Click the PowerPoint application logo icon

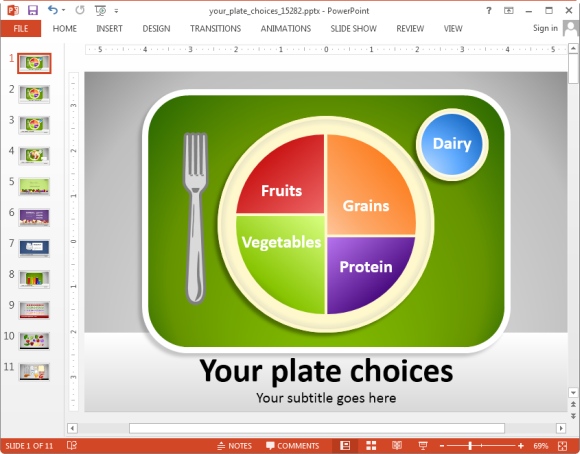coord(13,10)
